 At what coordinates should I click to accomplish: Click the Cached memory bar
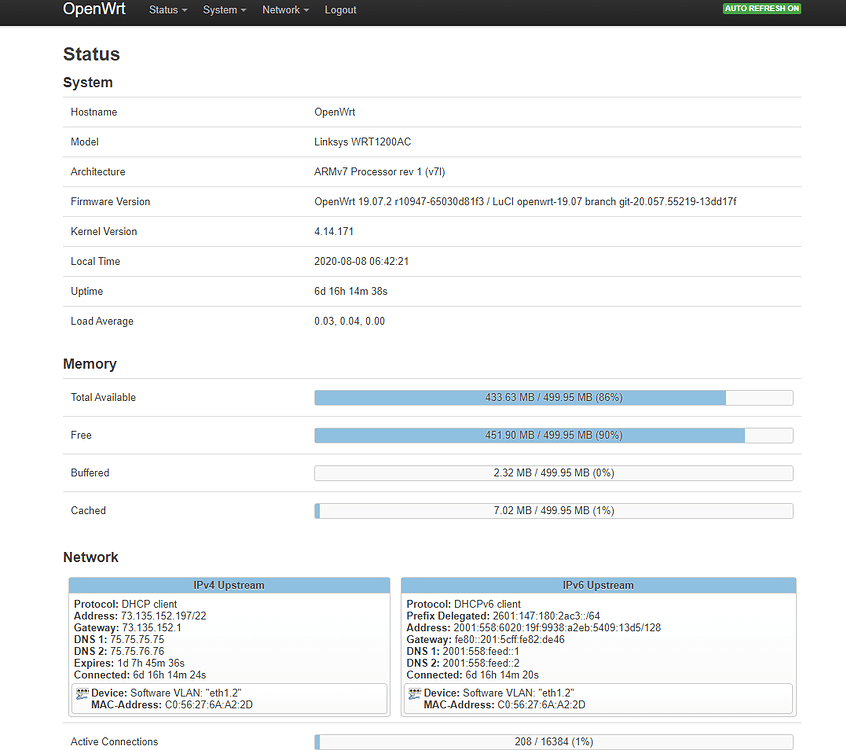point(553,510)
